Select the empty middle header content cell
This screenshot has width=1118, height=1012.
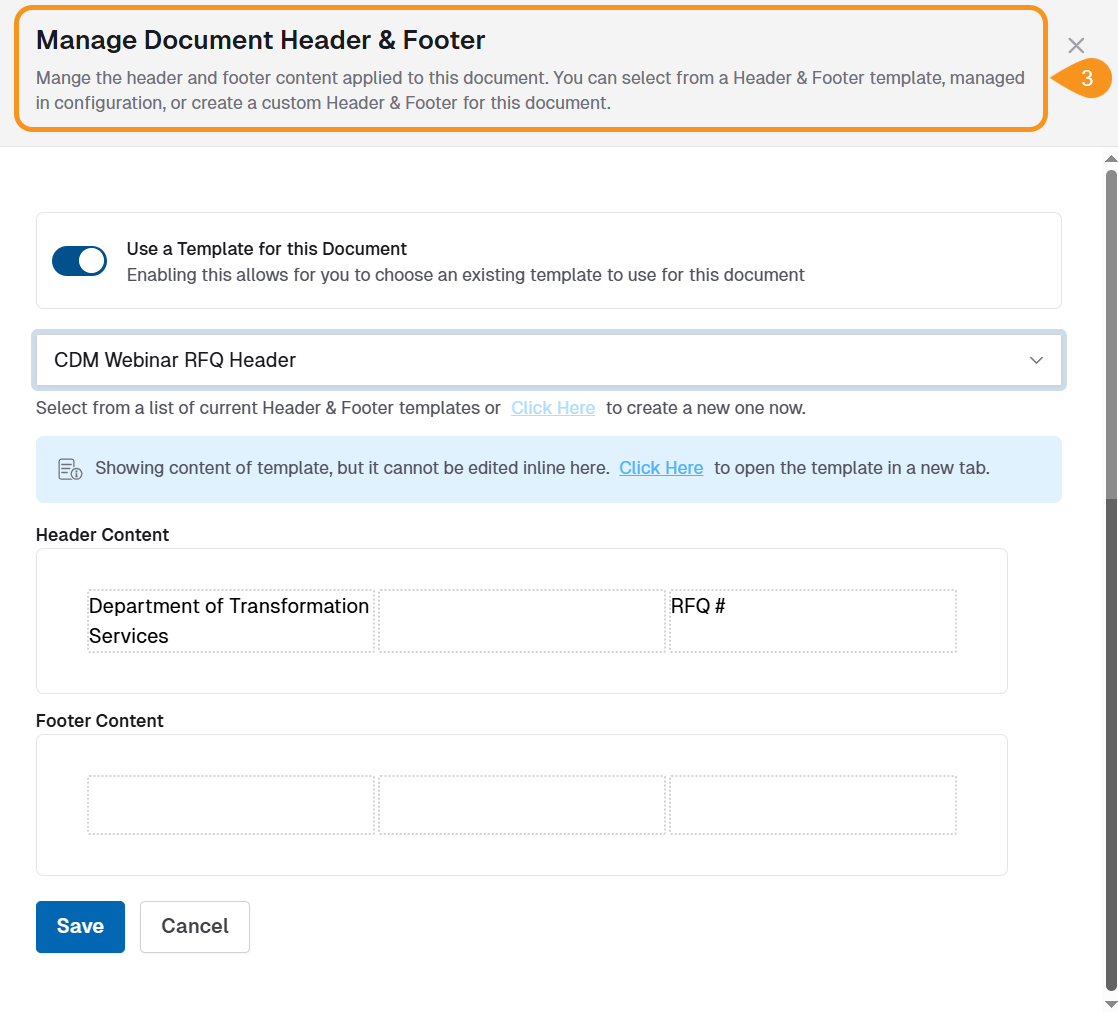tap(522, 621)
